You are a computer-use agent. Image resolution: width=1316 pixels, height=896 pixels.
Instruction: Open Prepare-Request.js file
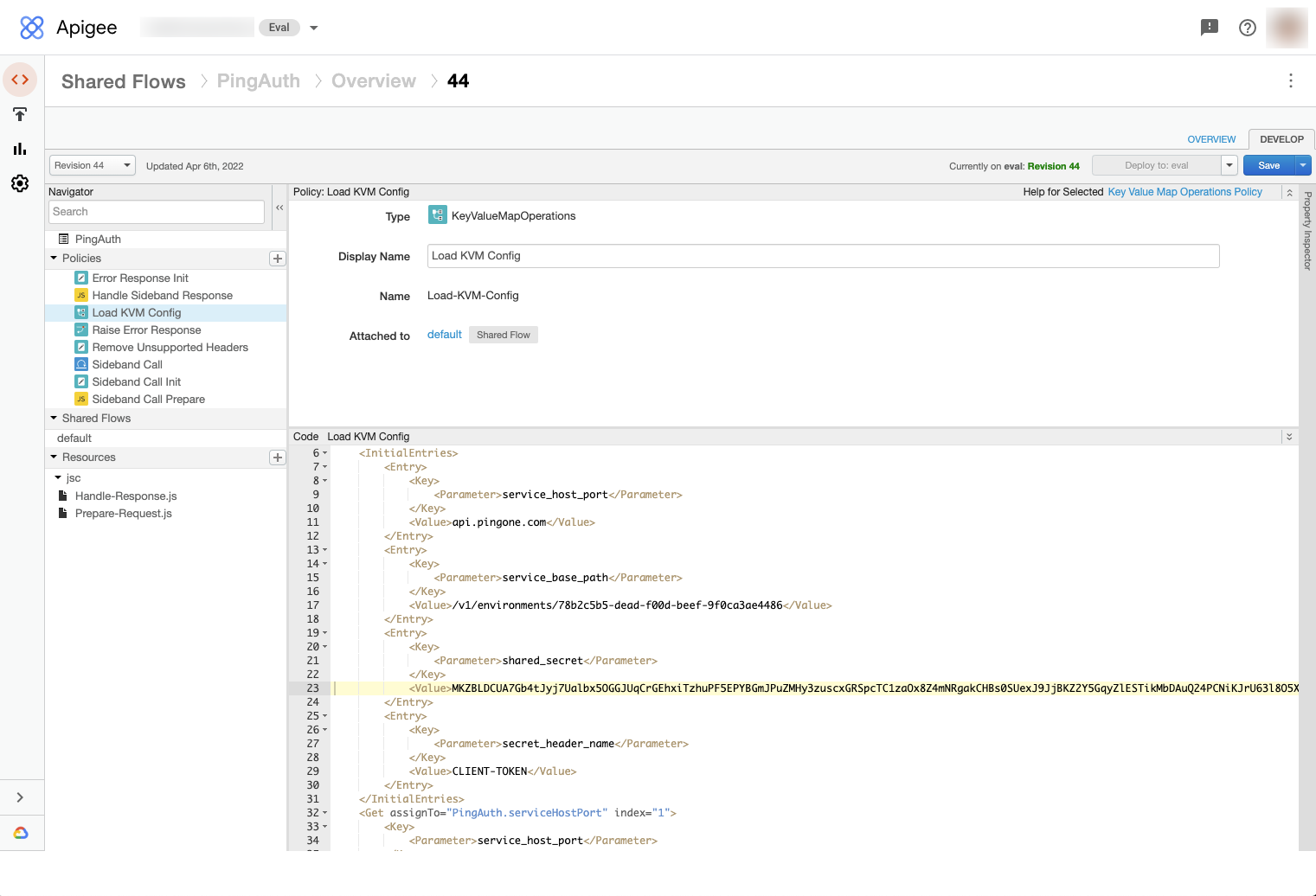pyautogui.click(x=123, y=514)
